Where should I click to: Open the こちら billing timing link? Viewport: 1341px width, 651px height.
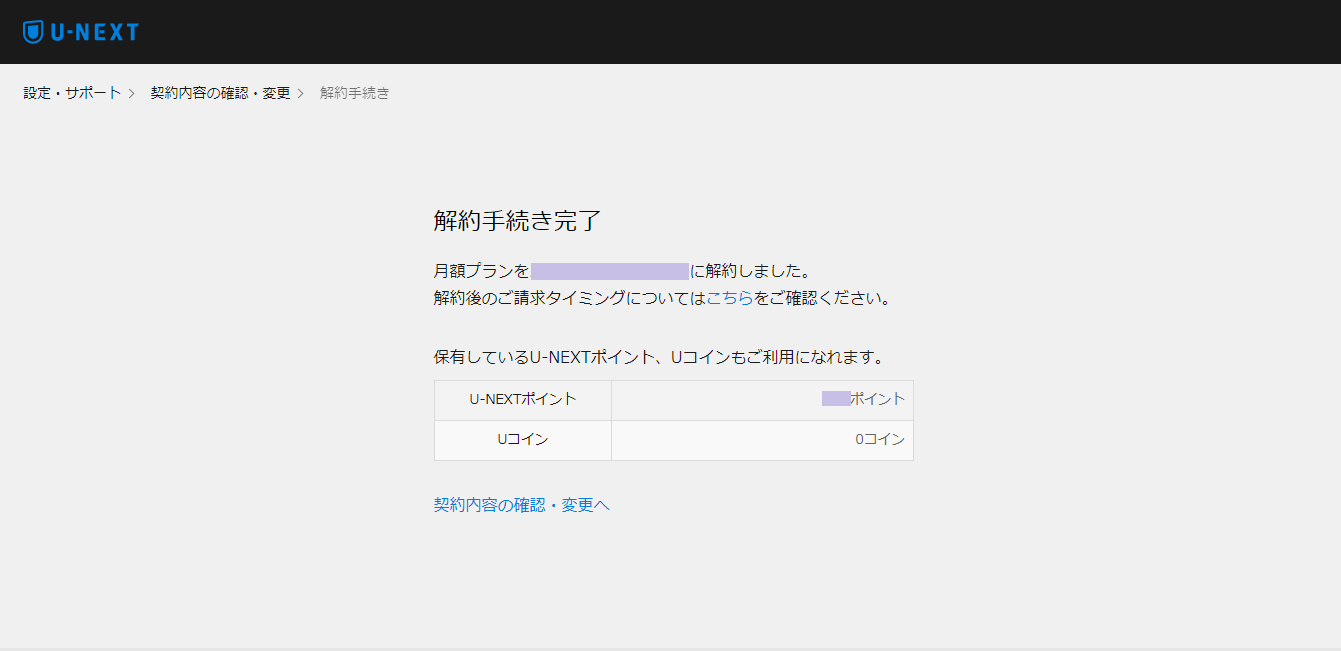point(730,298)
